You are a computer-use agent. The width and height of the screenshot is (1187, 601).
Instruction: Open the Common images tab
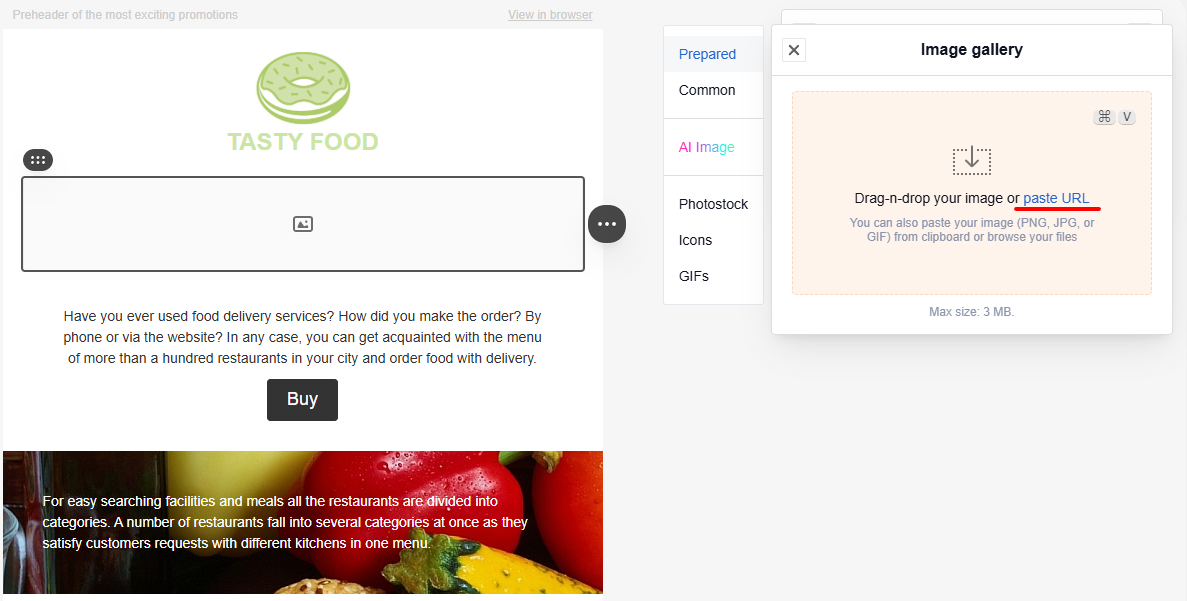click(707, 90)
